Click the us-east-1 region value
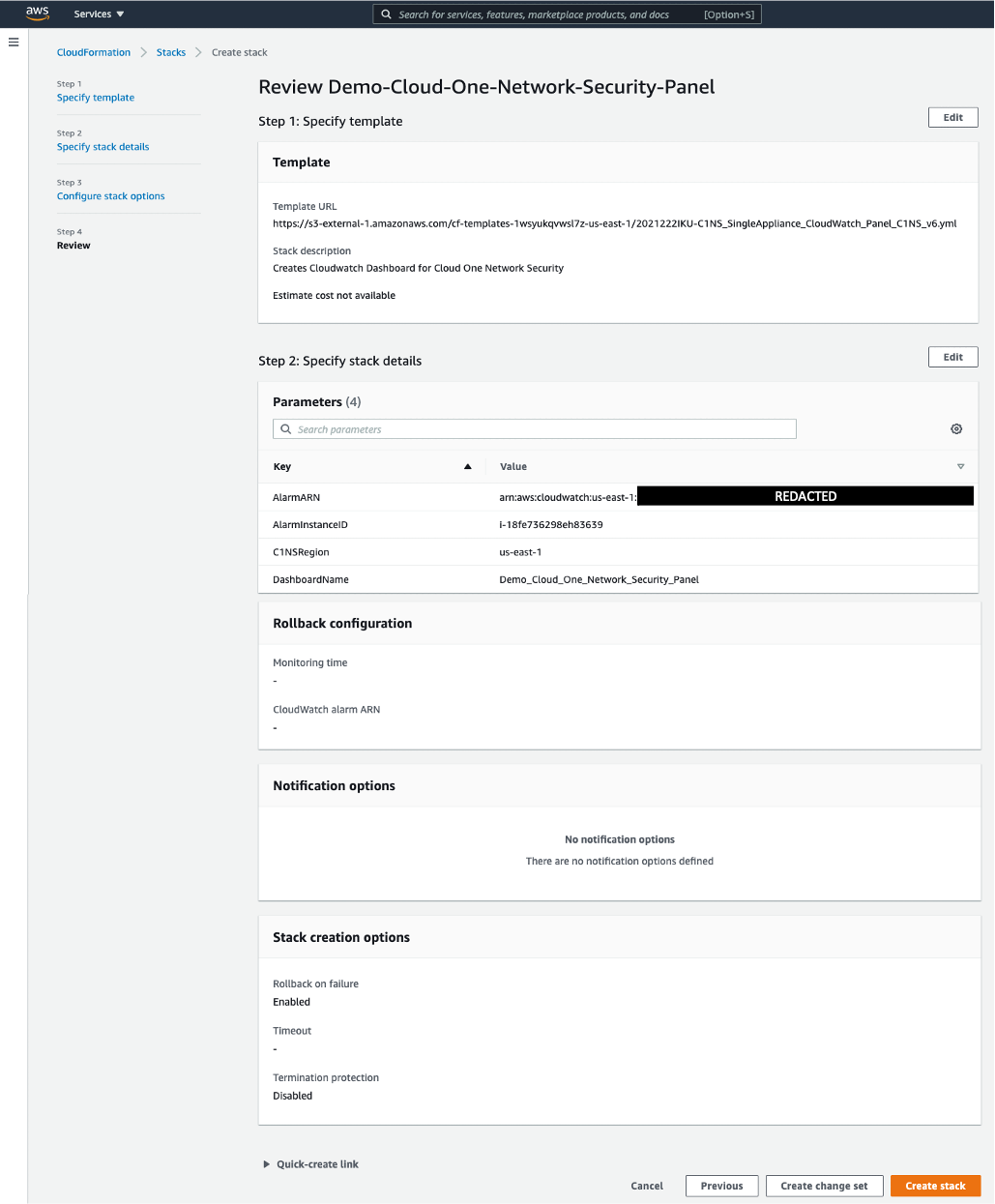The height and width of the screenshot is (1204, 995). point(521,552)
